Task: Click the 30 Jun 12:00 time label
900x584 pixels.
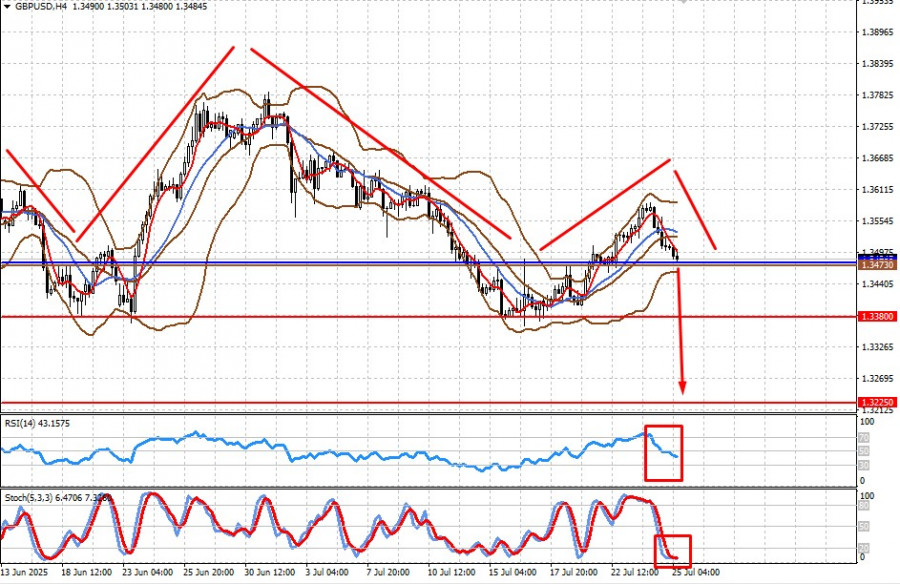Action: [x=269, y=573]
